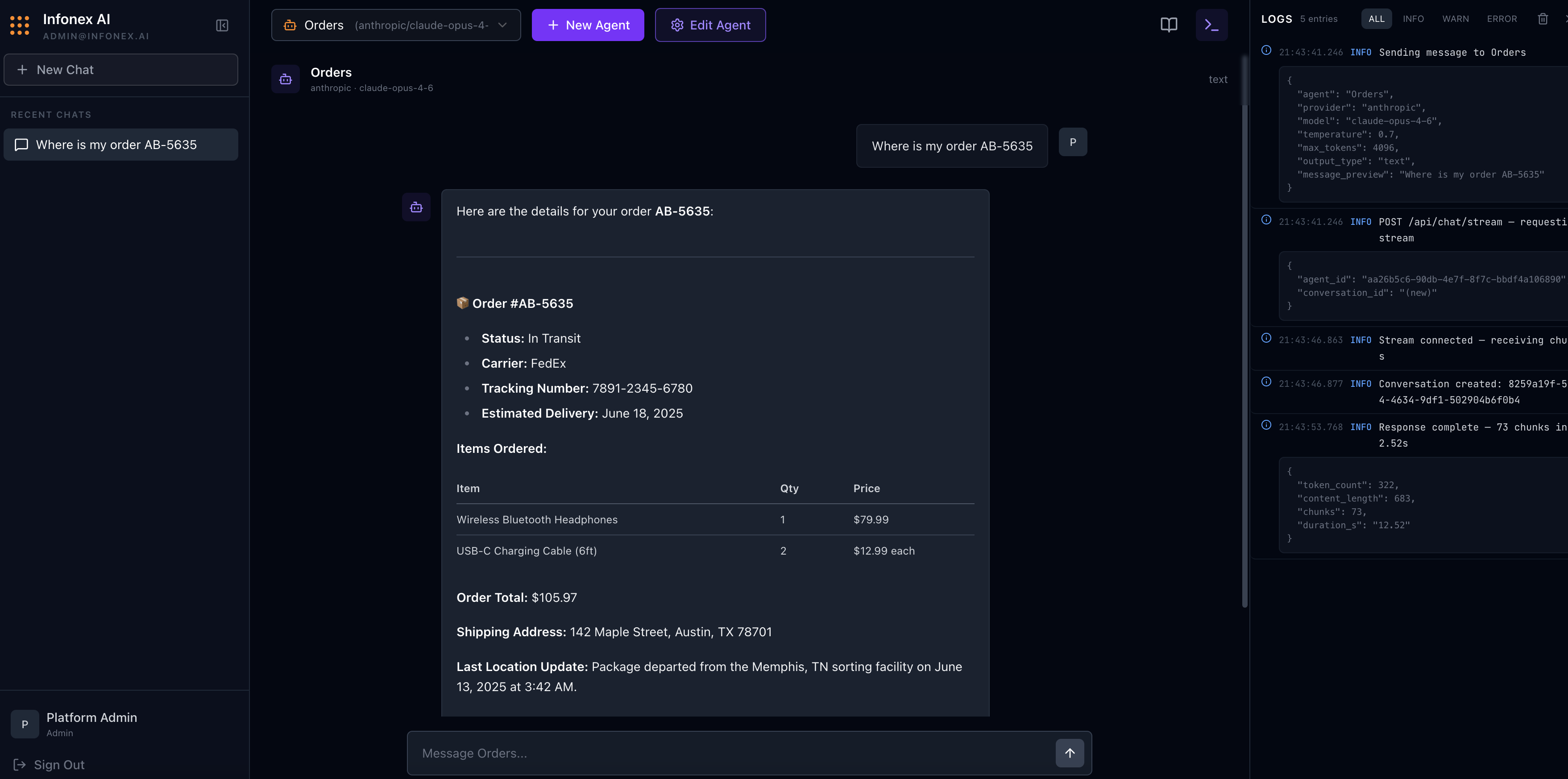Open the ALL logs filter tab
Image resolution: width=1568 pixels, height=779 pixels.
tap(1376, 19)
